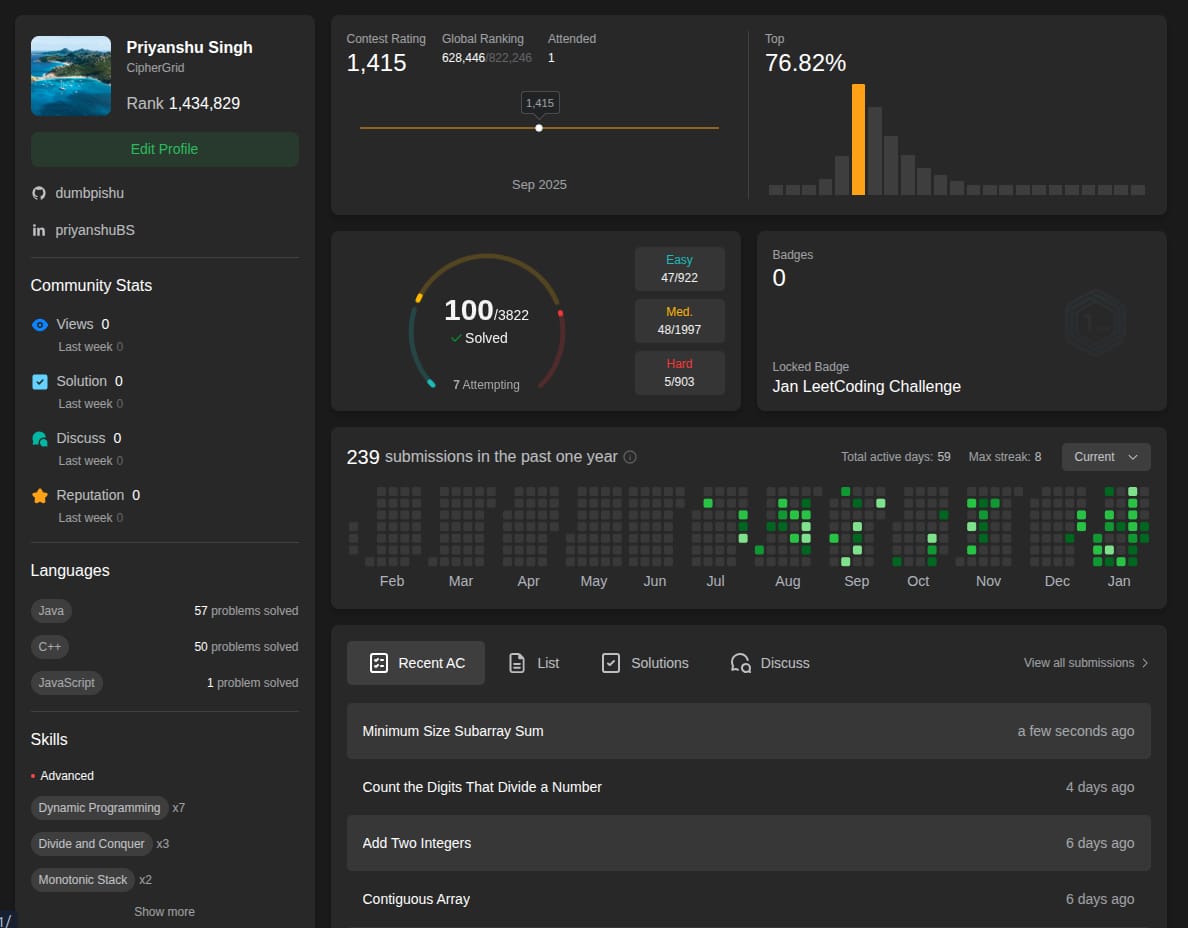Click the locked hexagon badge icon
This screenshot has height=928, width=1188.
(1096, 323)
